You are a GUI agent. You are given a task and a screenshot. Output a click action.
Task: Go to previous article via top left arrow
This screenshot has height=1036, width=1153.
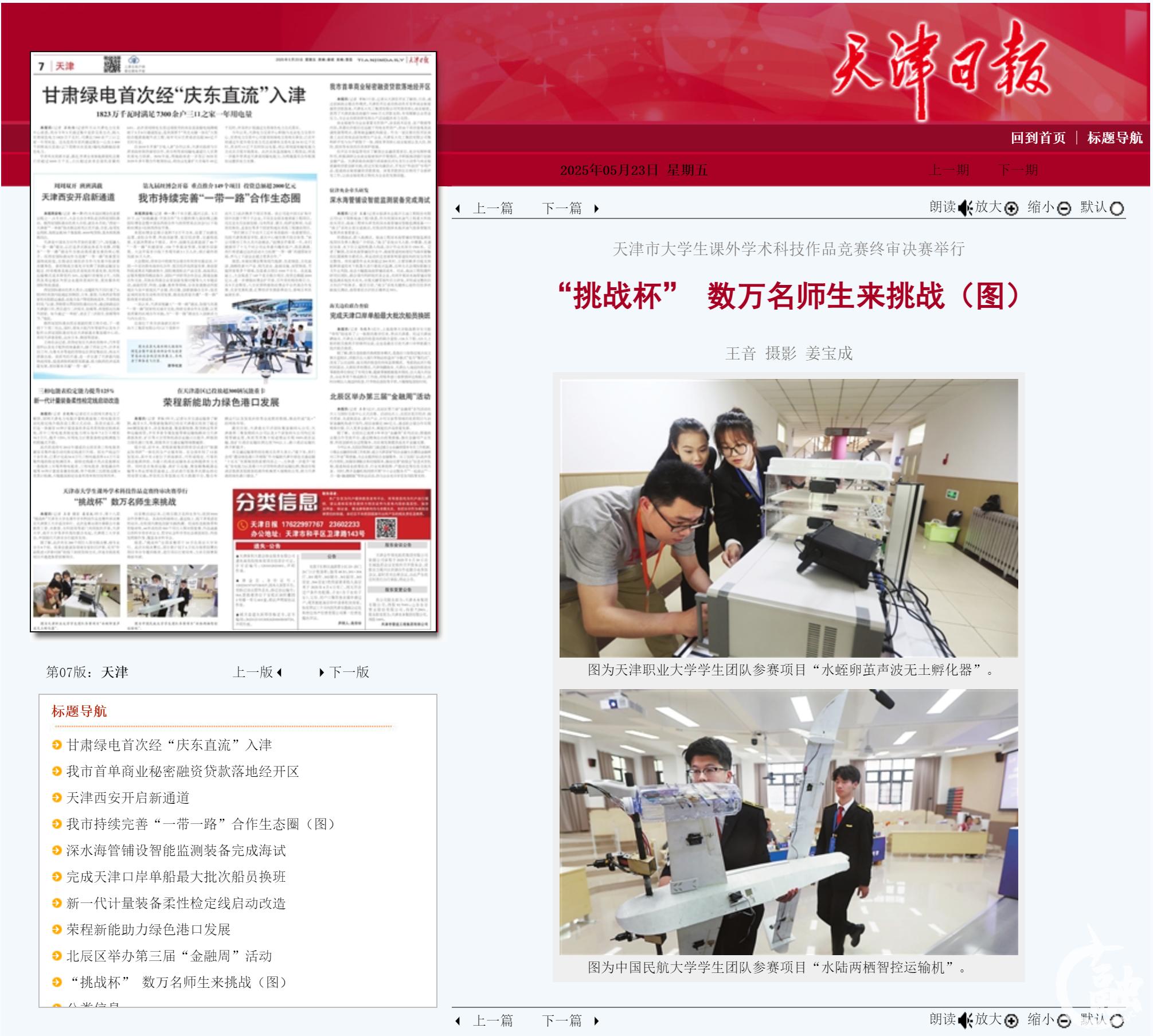[458, 209]
